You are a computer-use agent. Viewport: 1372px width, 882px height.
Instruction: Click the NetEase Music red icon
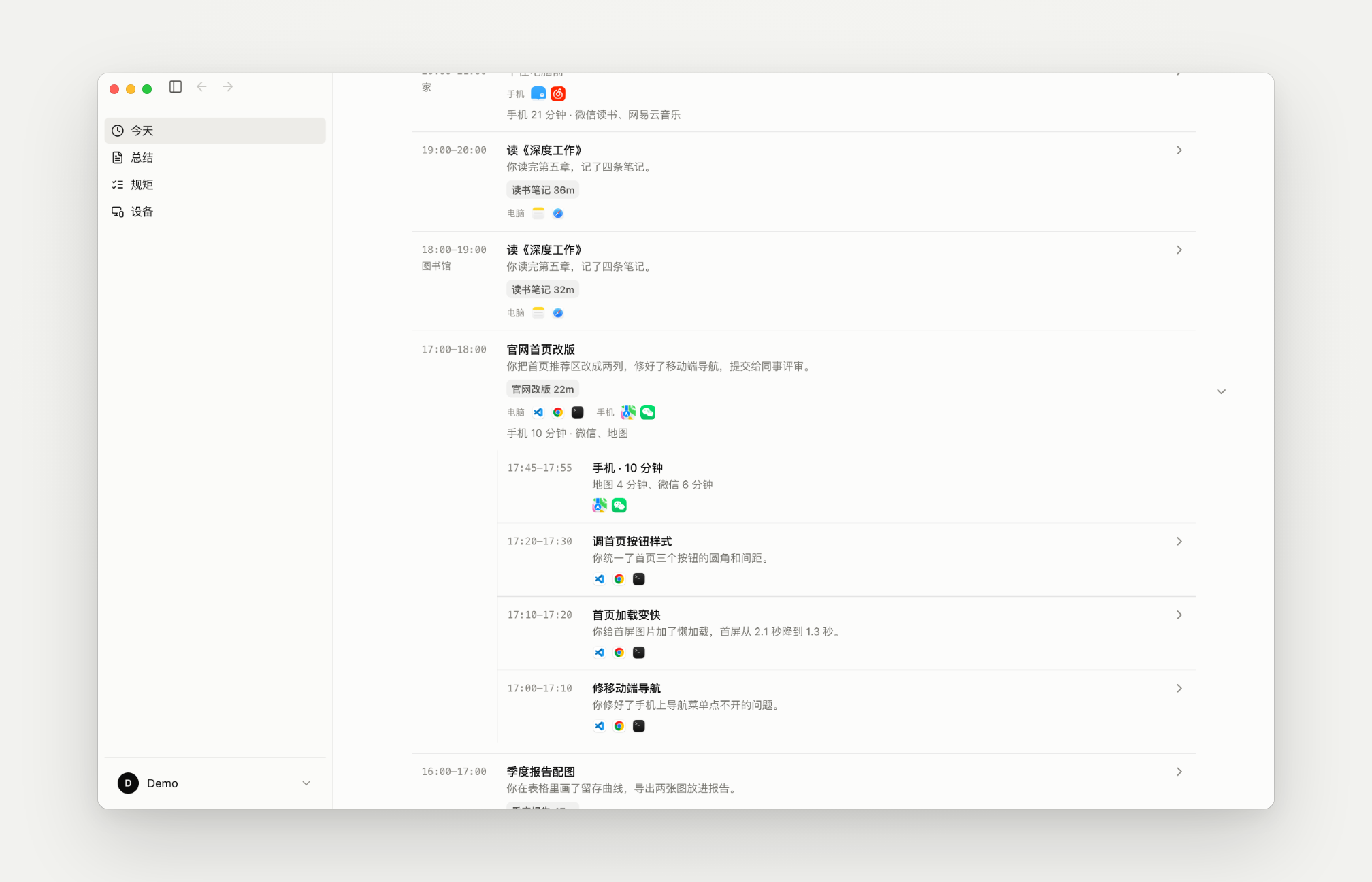558,94
